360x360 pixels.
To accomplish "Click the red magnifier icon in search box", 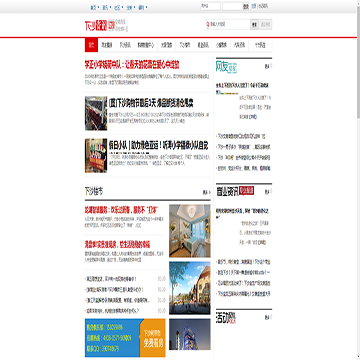I will (x=208, y=24).
